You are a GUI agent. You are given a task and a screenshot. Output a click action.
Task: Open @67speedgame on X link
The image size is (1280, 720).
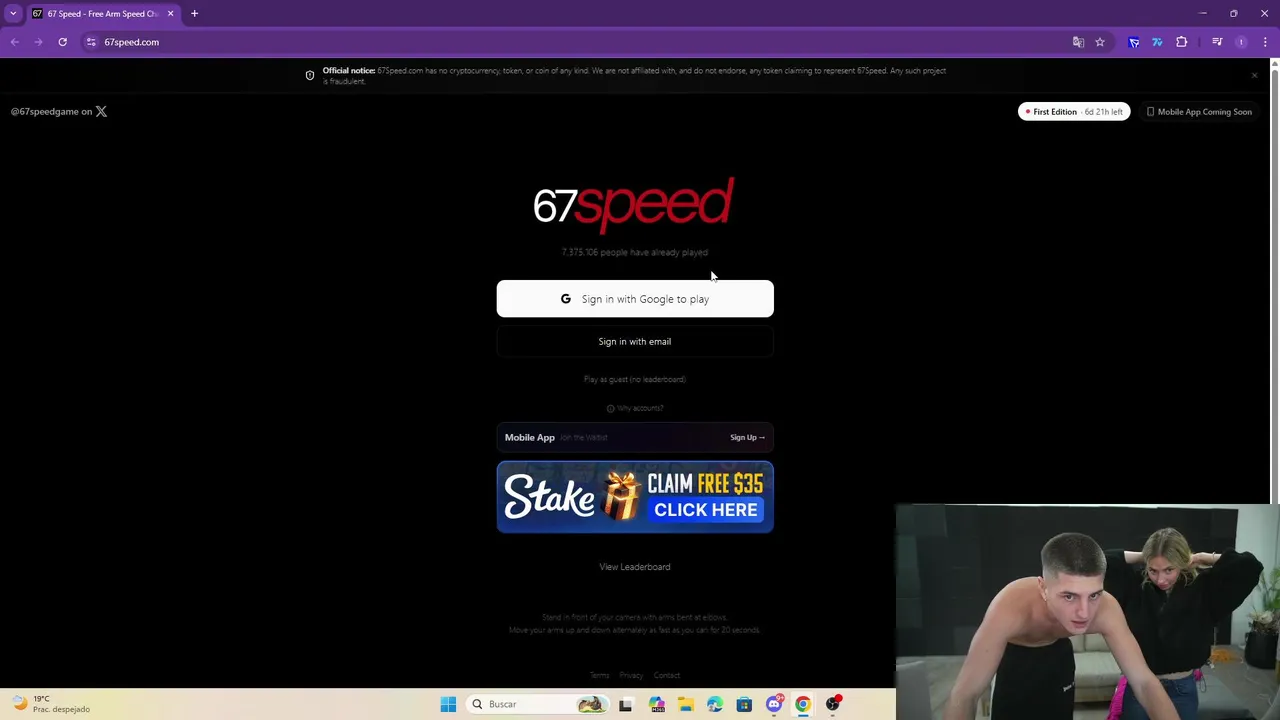58,111
